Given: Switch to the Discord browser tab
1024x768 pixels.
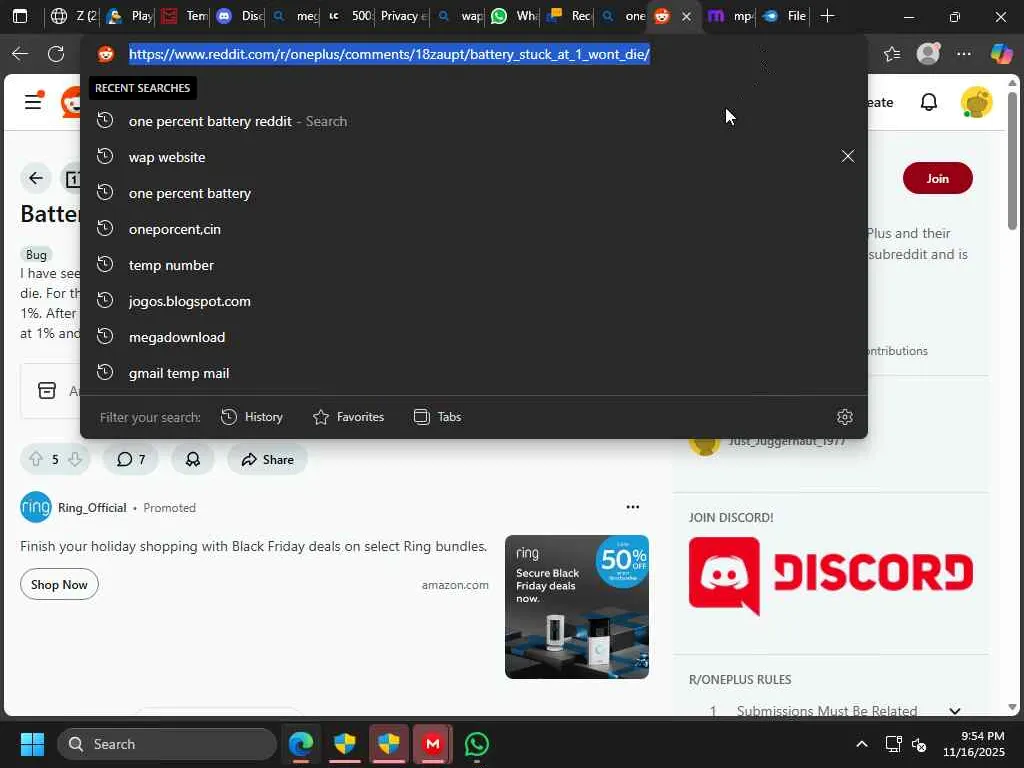Looking at the screenshot, I should pos(239,16).
